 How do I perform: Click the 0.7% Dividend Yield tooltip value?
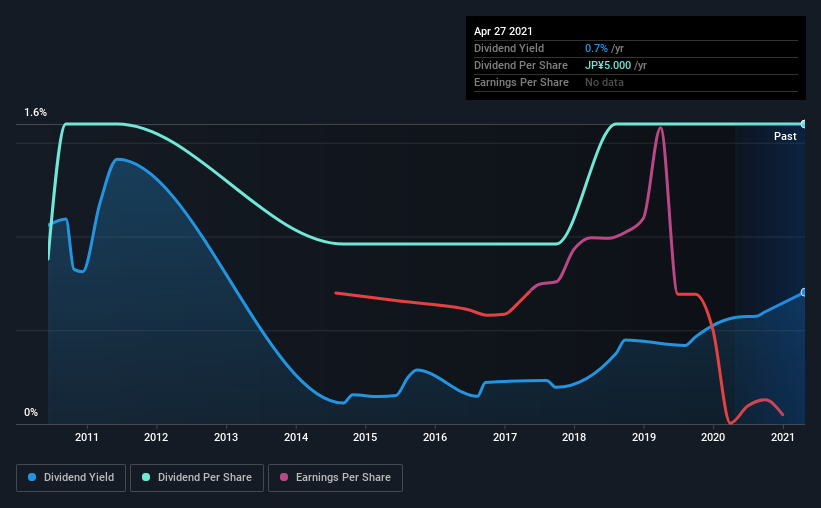(596, 48)
